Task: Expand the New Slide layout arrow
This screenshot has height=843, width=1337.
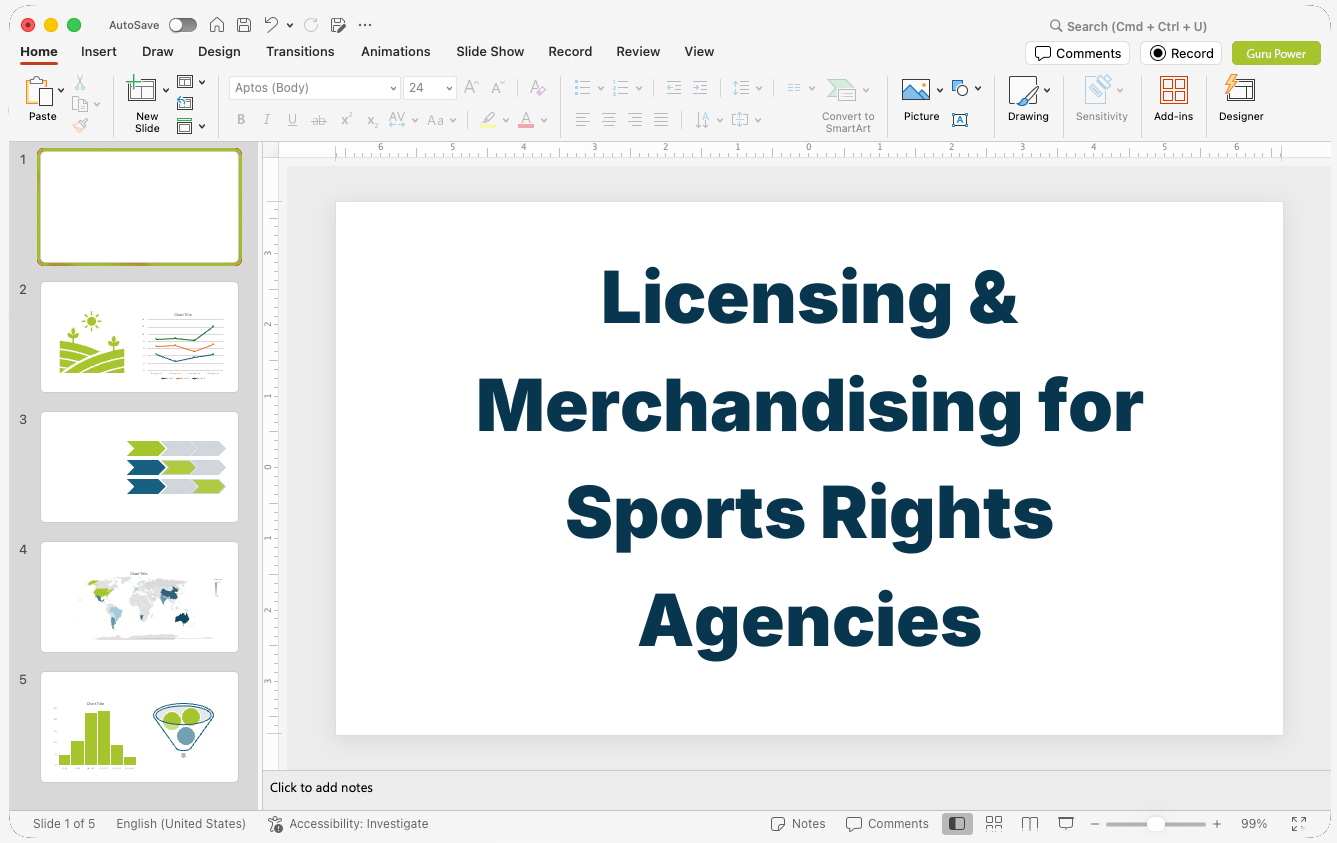Action: click(x=166, y=90)
